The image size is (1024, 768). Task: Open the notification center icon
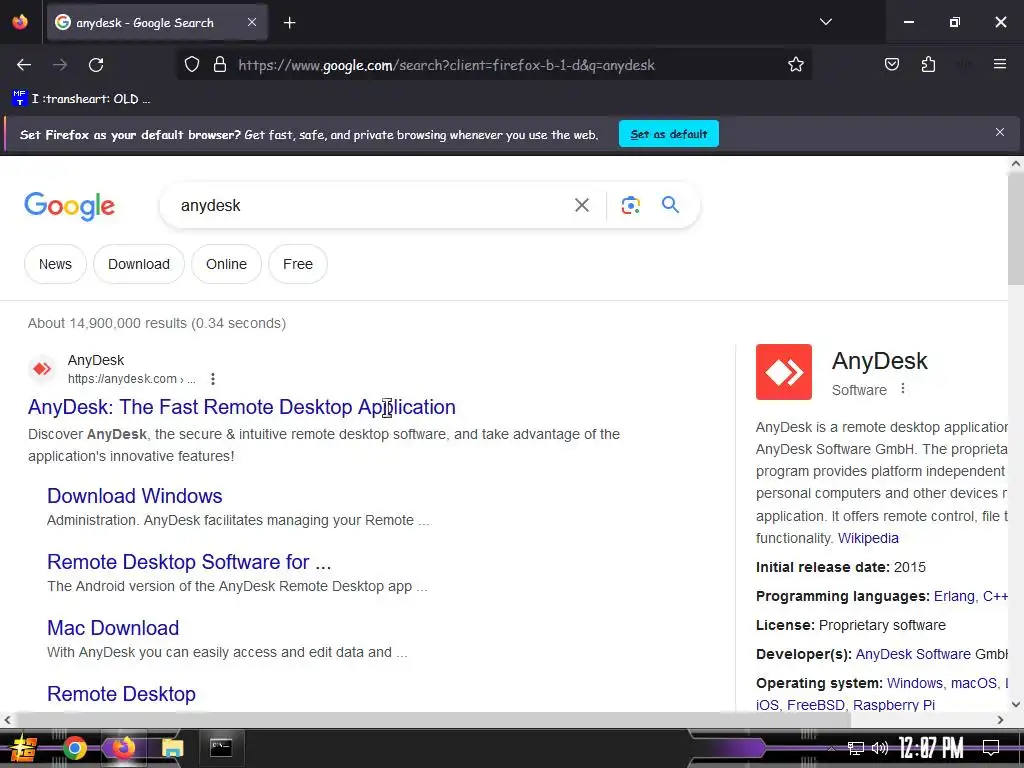(x=991, y=748)
